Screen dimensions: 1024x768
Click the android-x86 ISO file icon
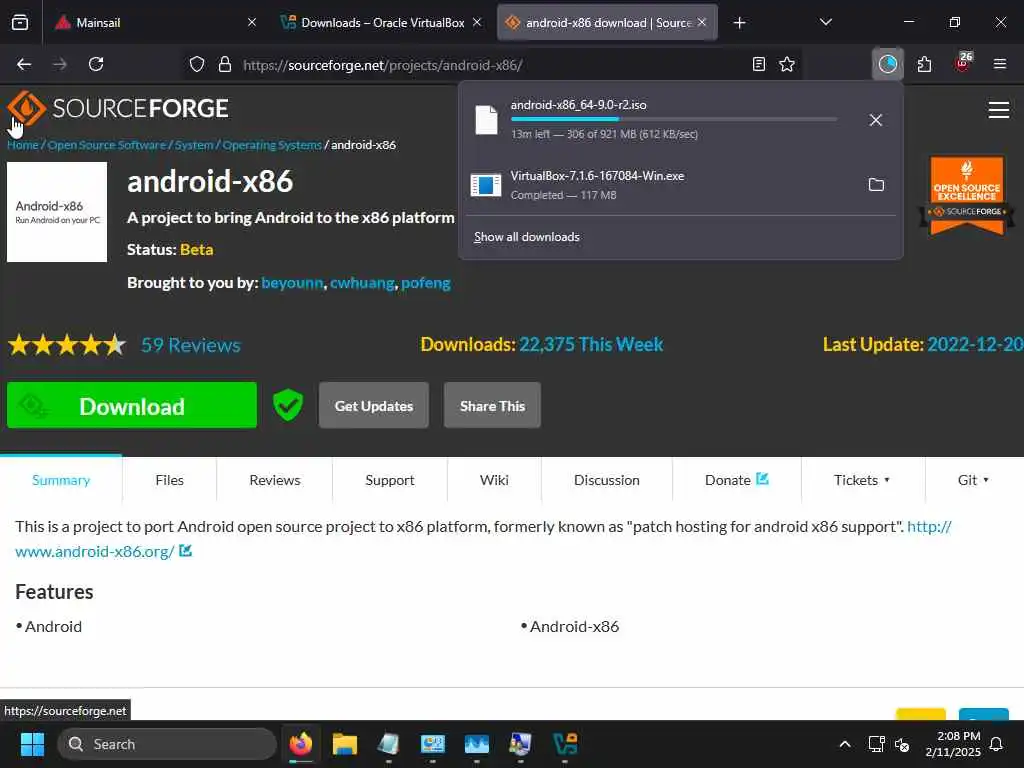point(486,120)
